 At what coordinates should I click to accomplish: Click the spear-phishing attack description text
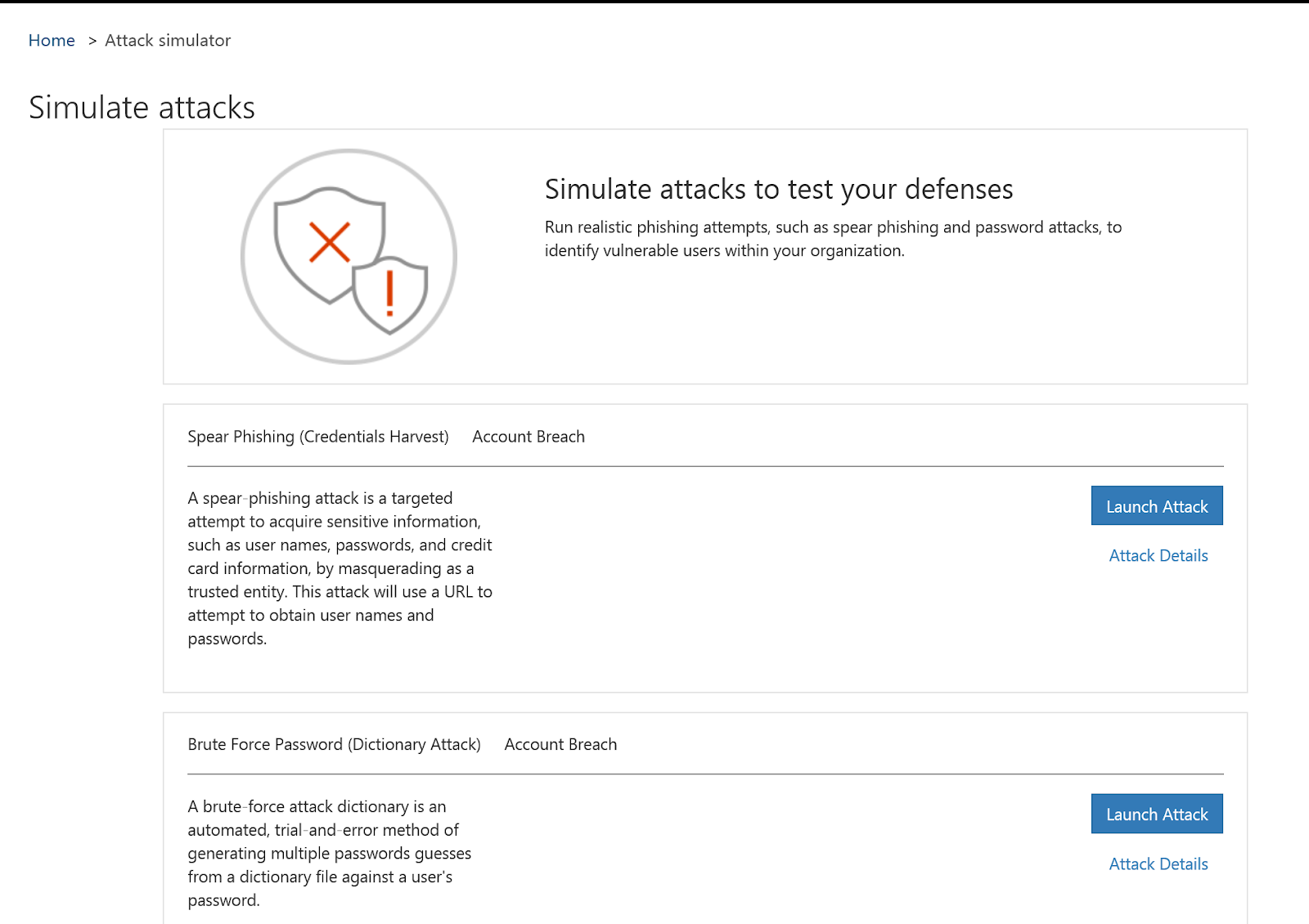pos(340,568)
